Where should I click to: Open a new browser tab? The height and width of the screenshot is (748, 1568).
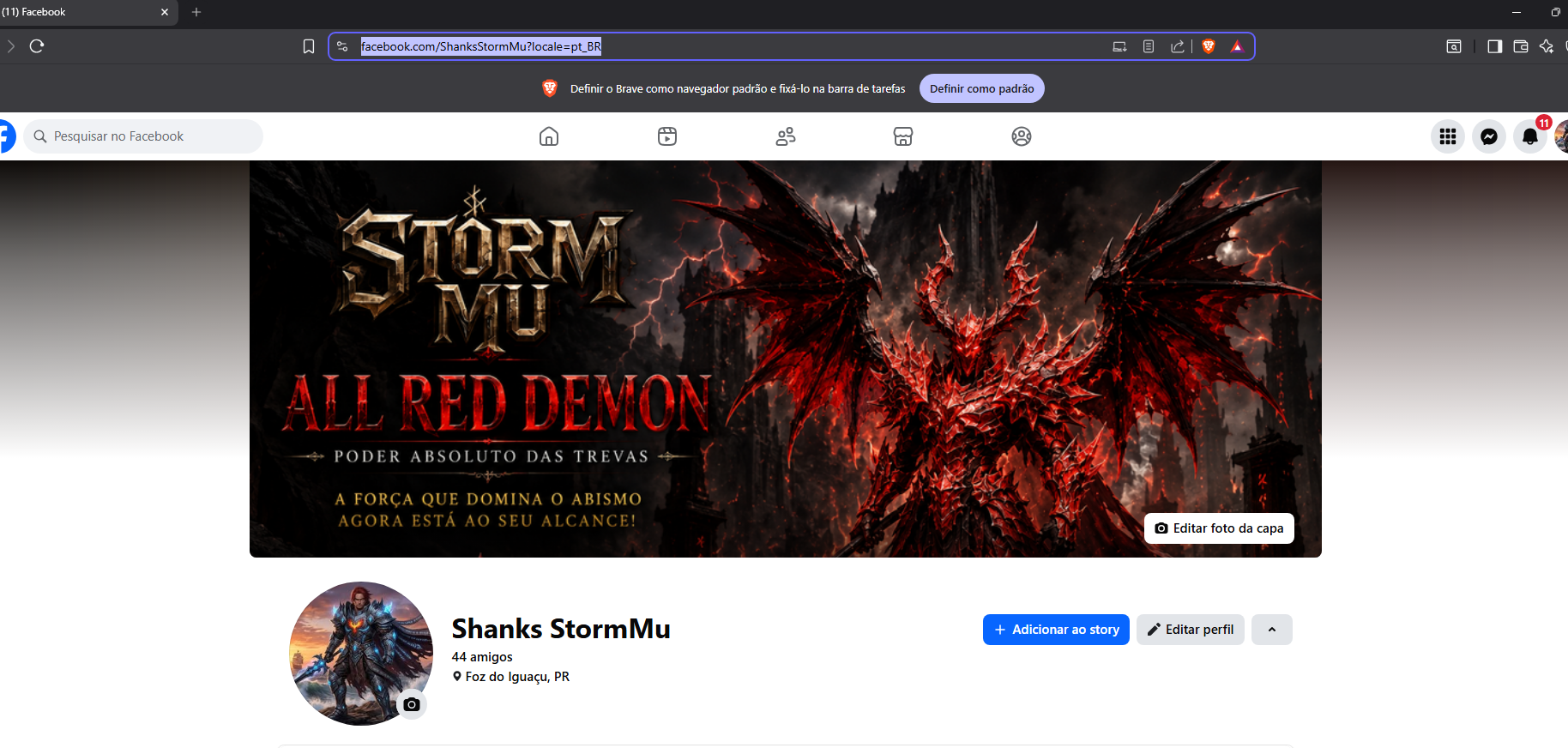(196, 12)
